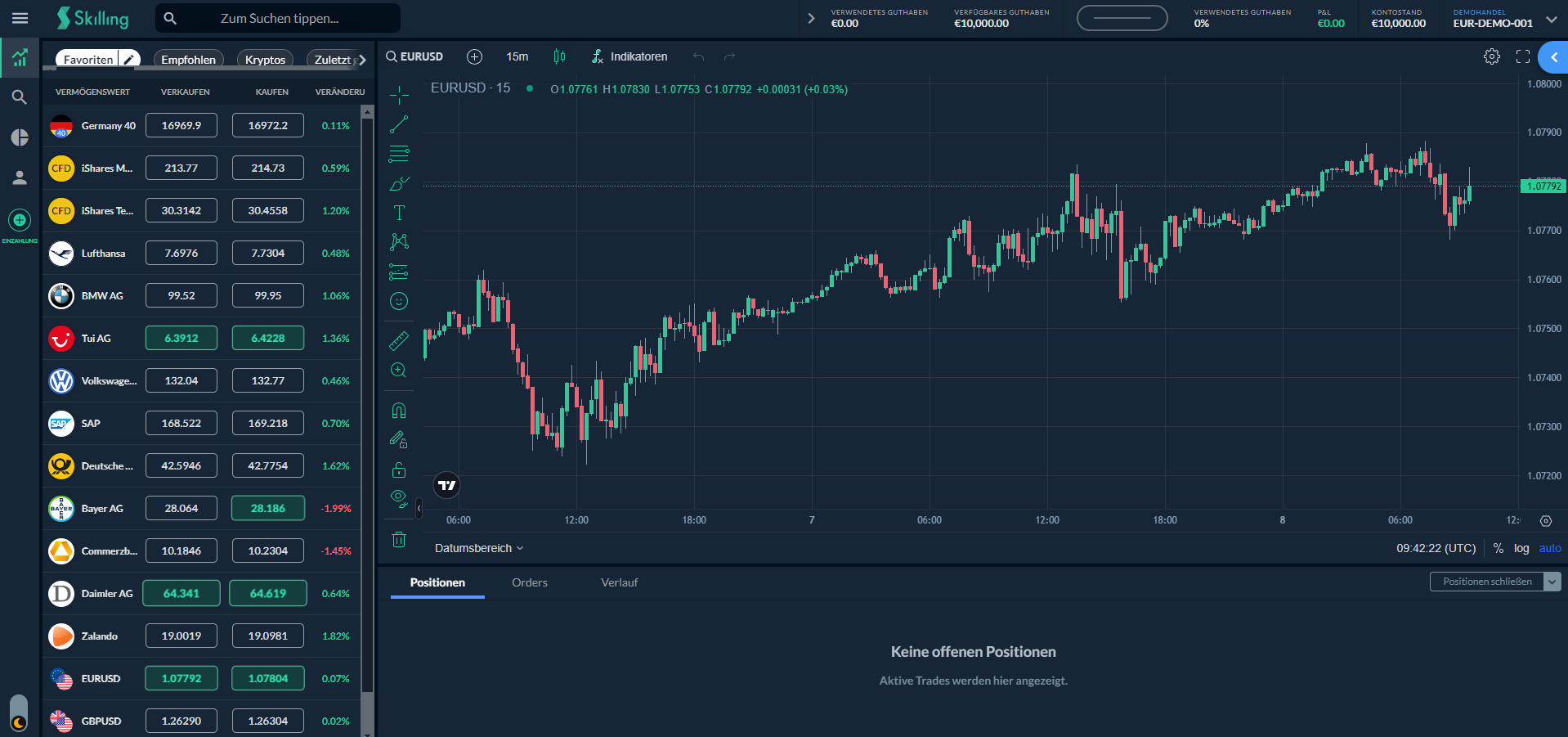
Task: Select the crosshair cursor tool
Action: [399, 95]
